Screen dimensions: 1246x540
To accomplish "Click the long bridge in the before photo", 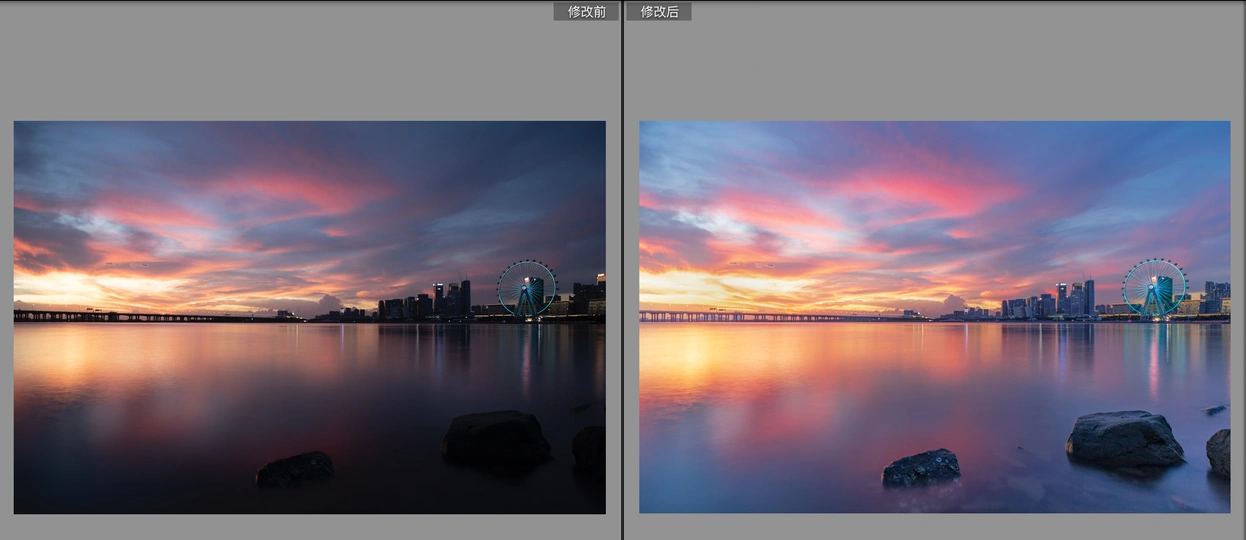I will [150, 316].
